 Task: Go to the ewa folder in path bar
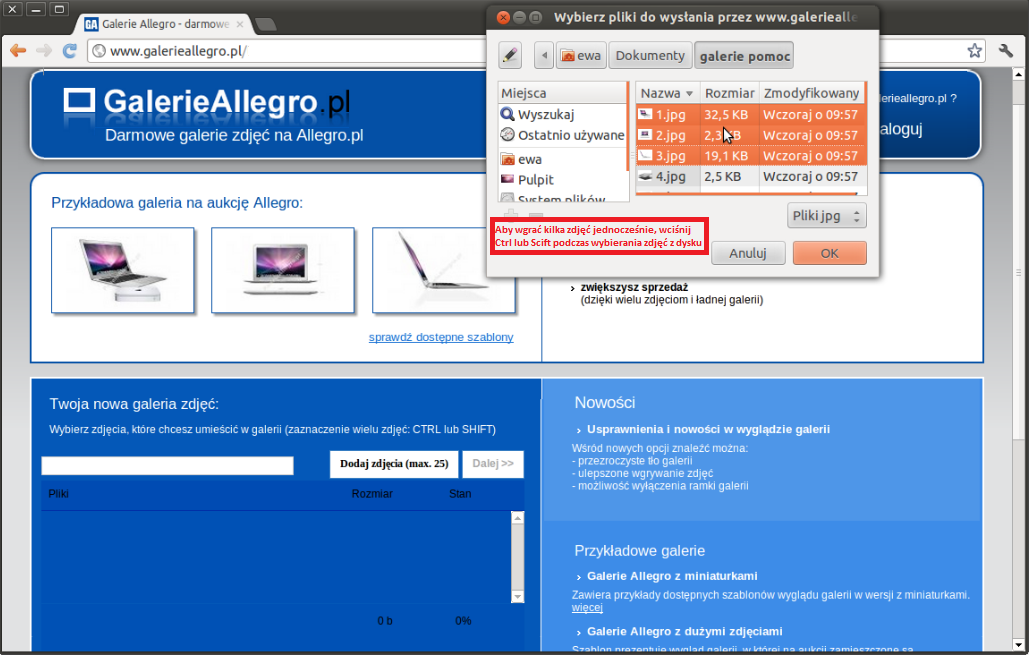(581, 55)
